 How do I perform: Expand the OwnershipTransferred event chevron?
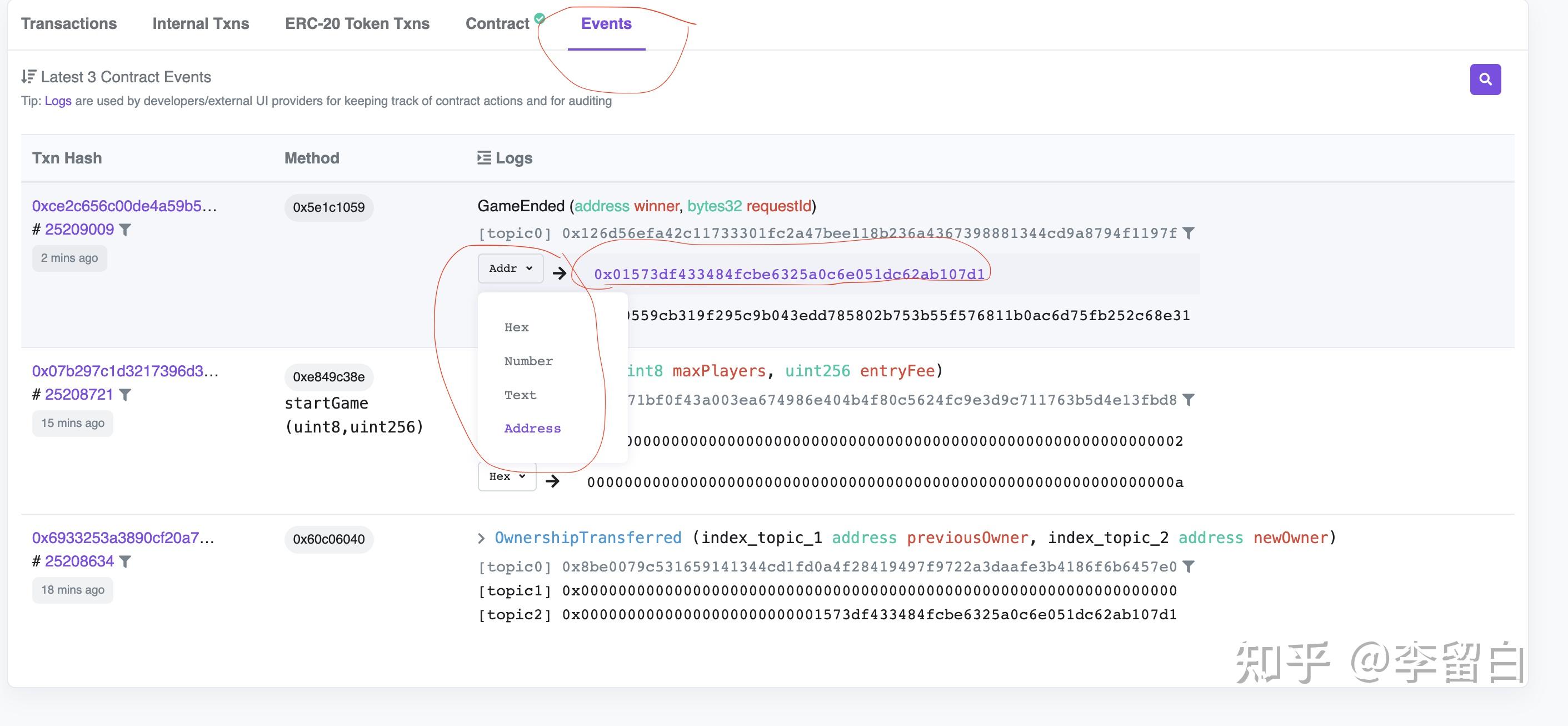click(x=482, y=538)
